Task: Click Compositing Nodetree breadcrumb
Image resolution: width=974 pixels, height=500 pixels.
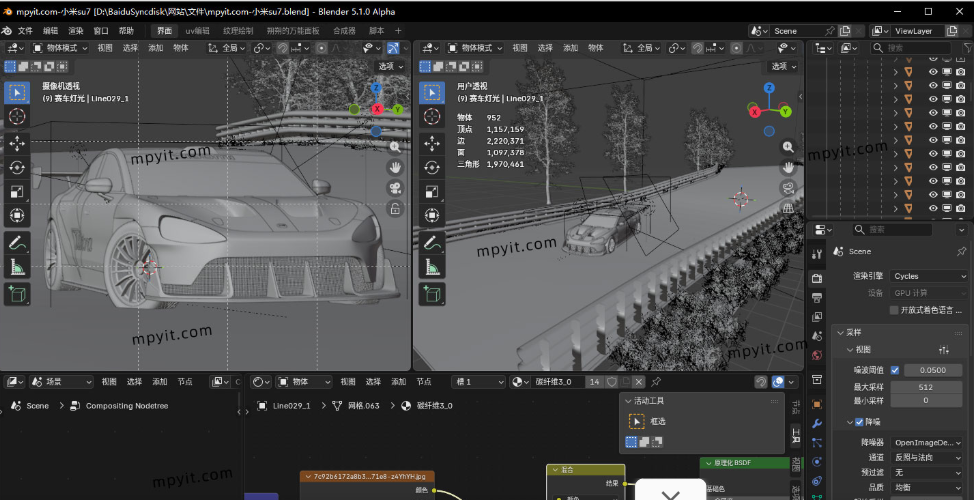Action: [x=127, y=406]
